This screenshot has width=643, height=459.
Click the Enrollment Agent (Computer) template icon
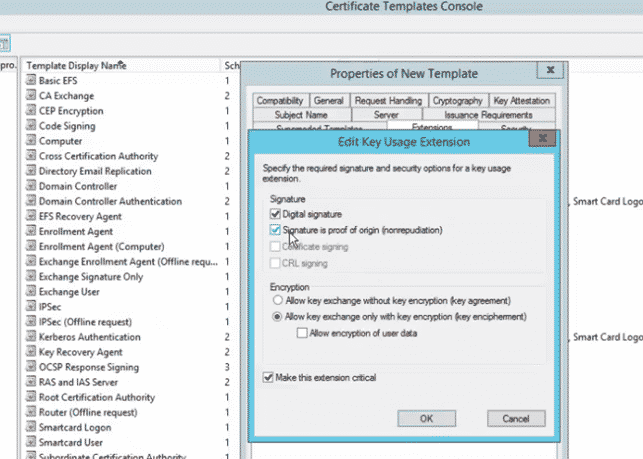[31, 246]
